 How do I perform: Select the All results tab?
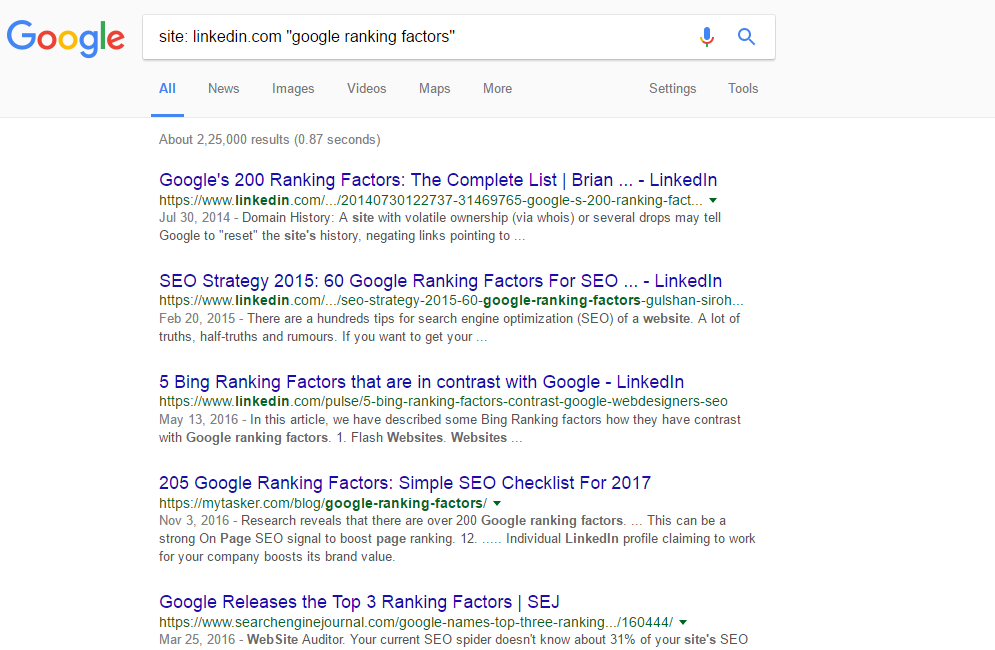pyautogui.click(x=167, y=89)
